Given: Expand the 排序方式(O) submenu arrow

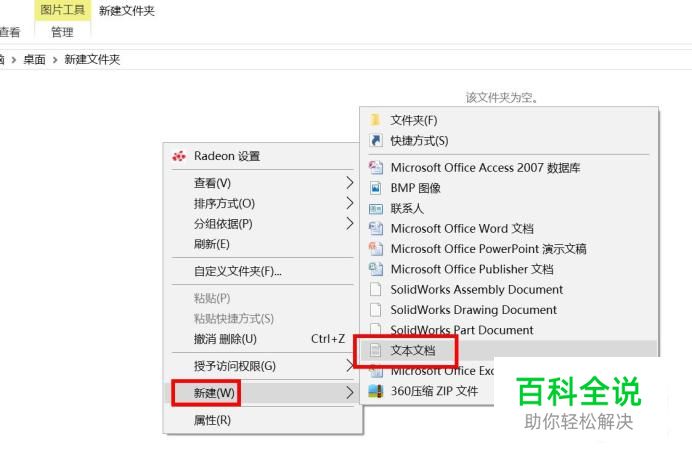Looking at the screenshot, I should click(350, 203).
